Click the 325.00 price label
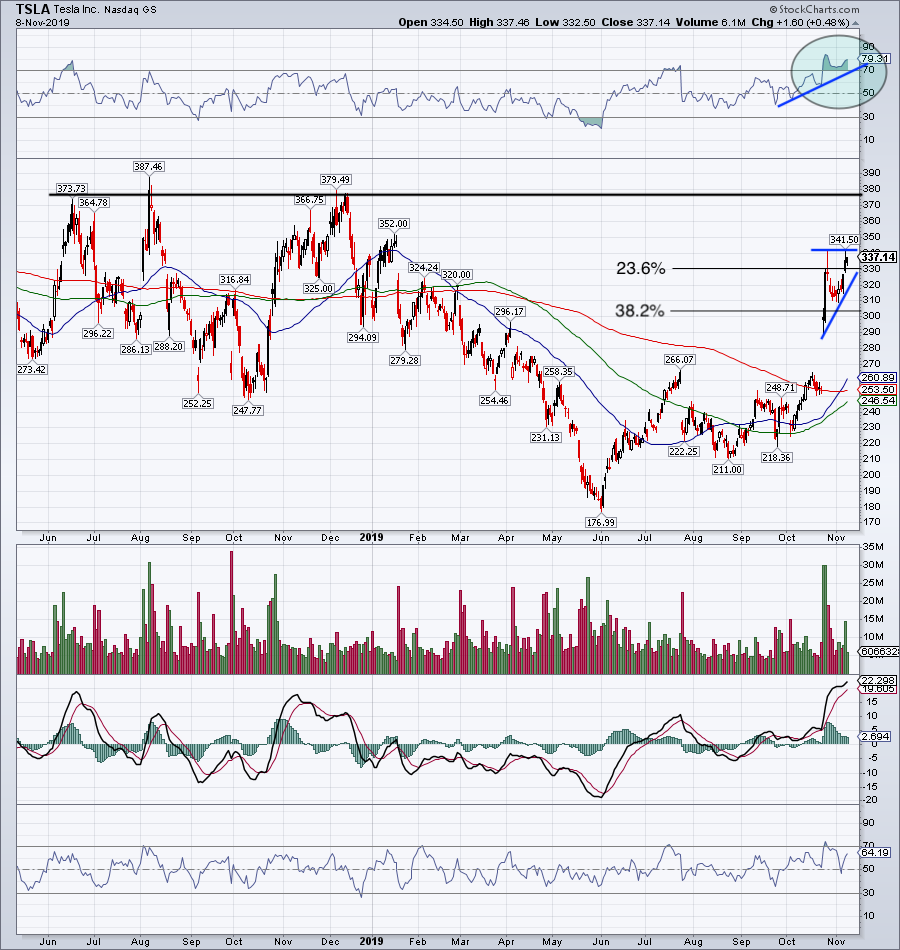The height and width of the screenshot is (950, 900). [x=318, y=288]
